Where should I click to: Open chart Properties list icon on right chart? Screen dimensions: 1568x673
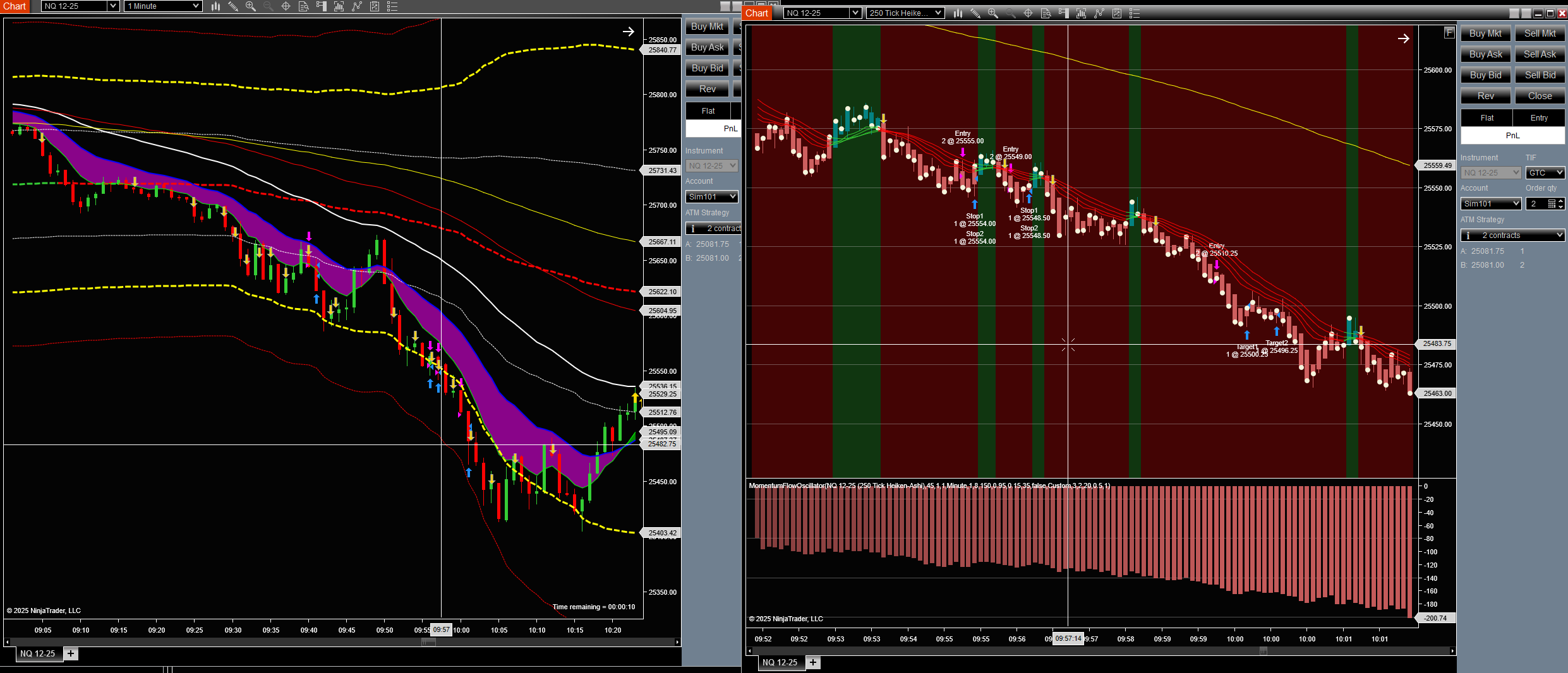(1135, 13)
